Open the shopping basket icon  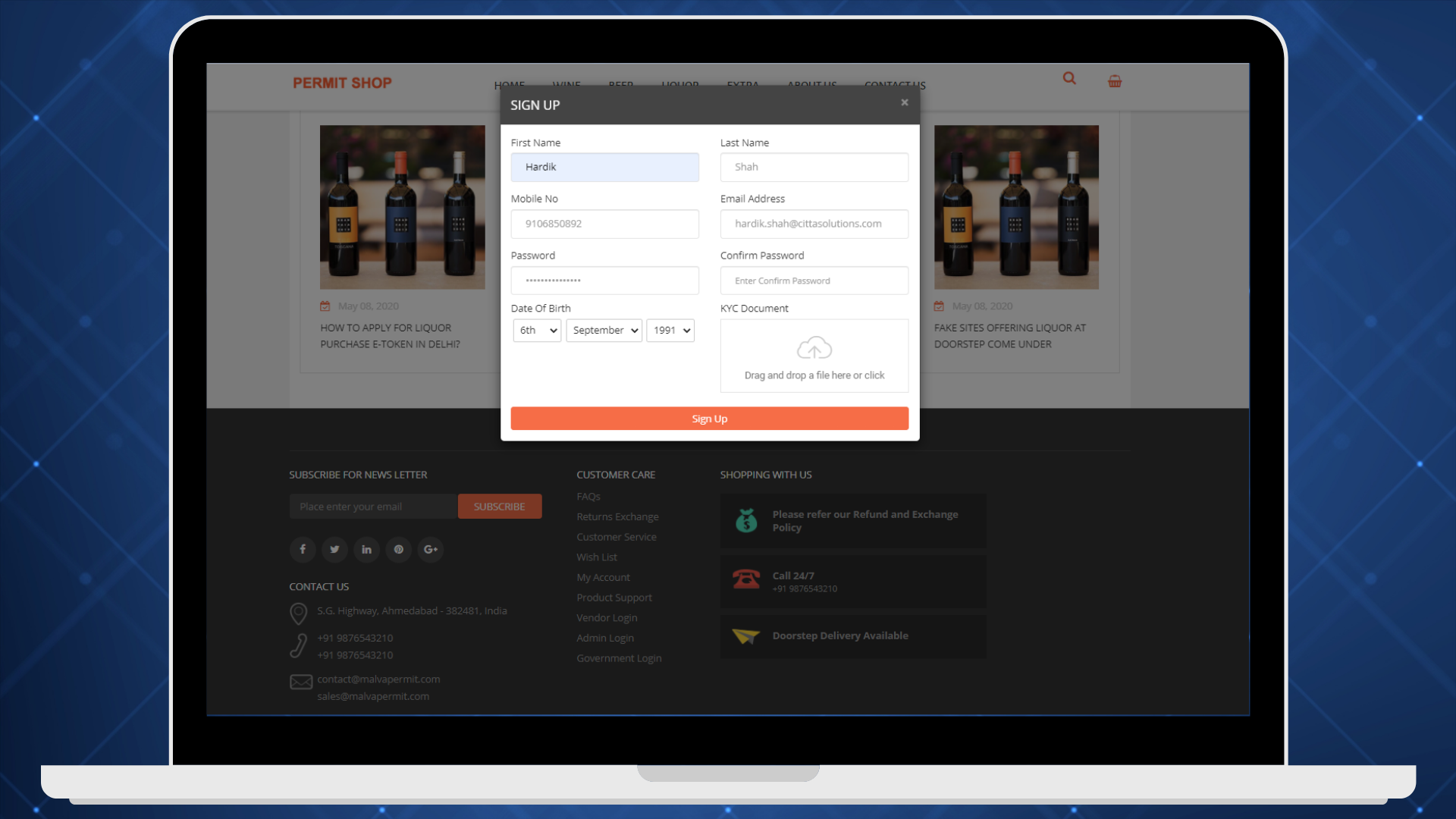[x=1115, y=81]
